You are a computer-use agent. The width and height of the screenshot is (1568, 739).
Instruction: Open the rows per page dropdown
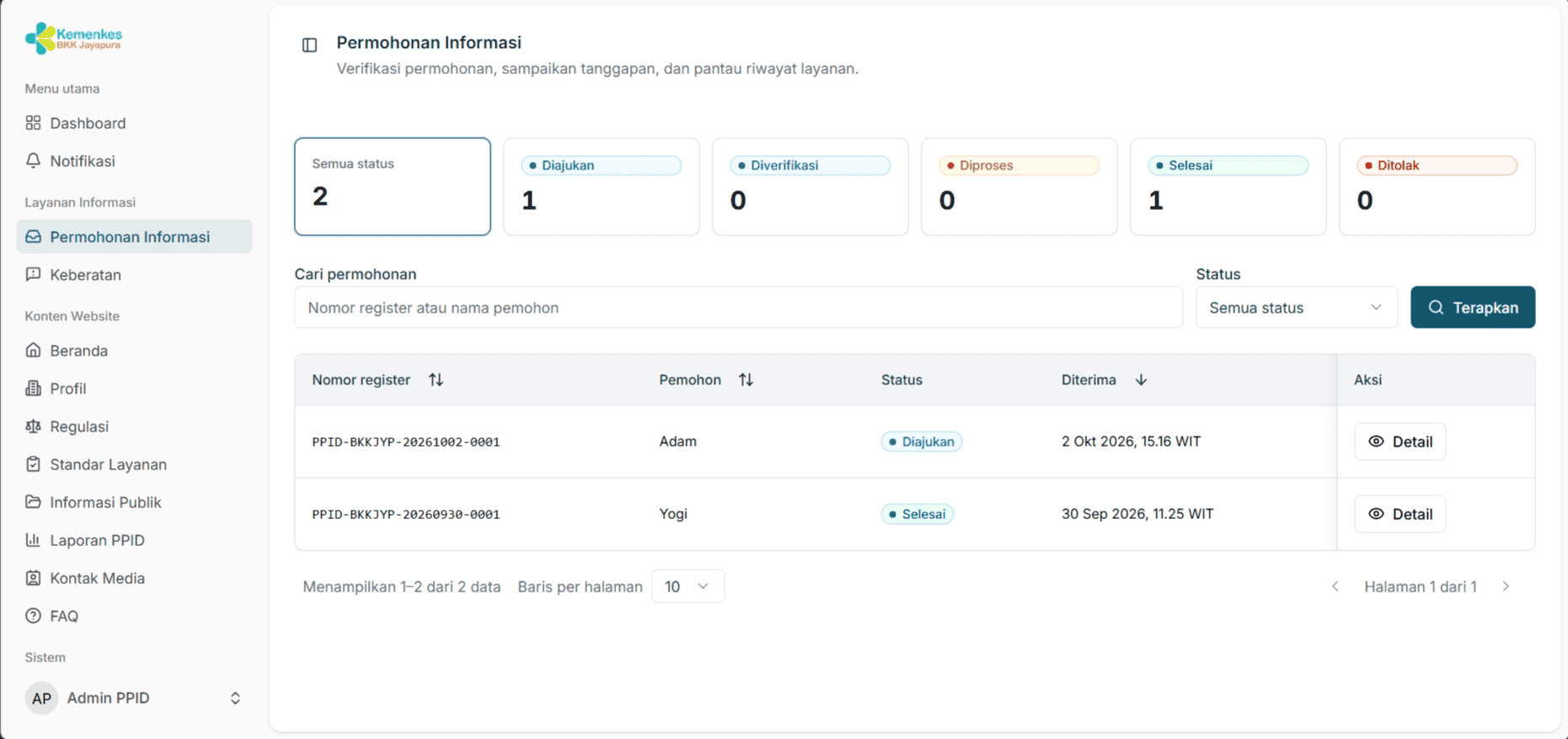688,586
